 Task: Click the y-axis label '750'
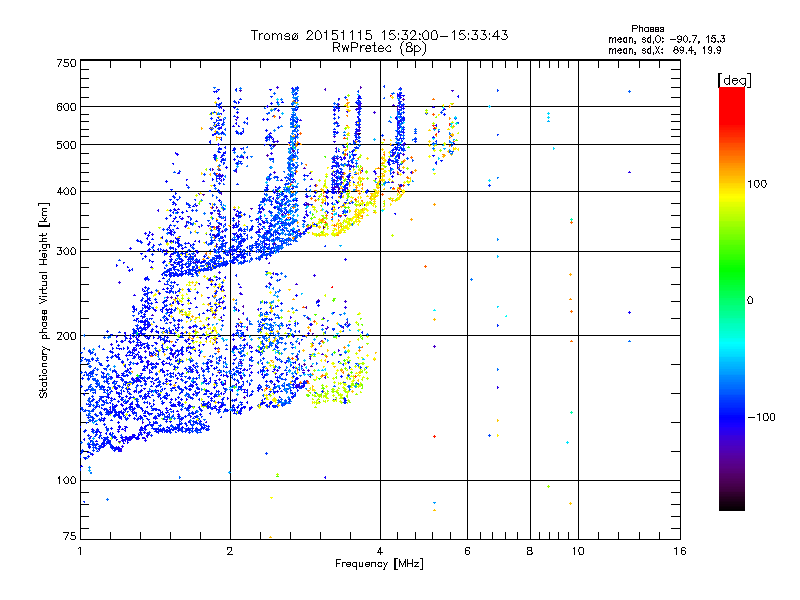(x=66, y=63)
